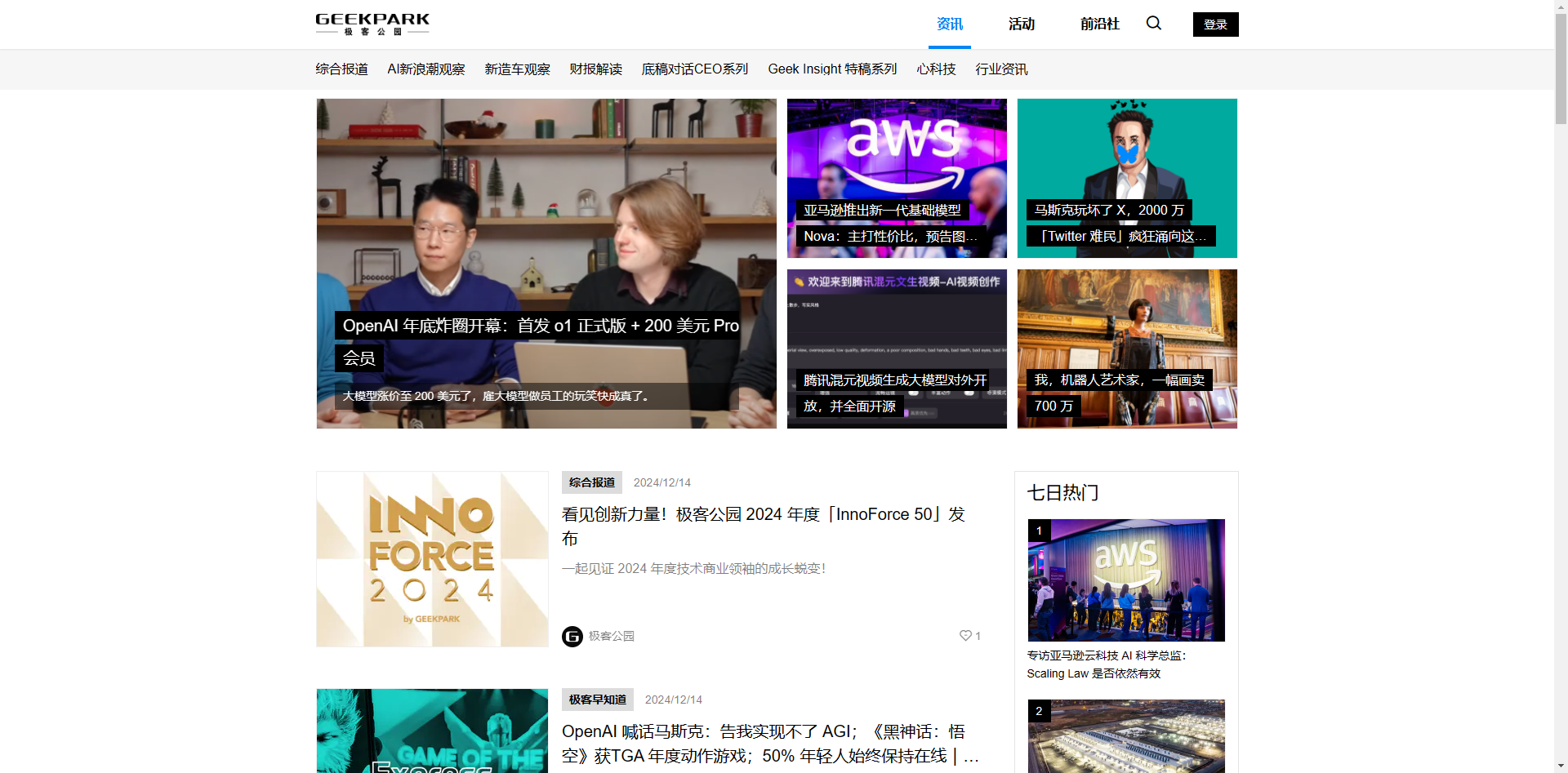Viewport: 1568px width, 773px height.
Task: Open search with the magnifier icon
Action: [x=1153, y=24]
